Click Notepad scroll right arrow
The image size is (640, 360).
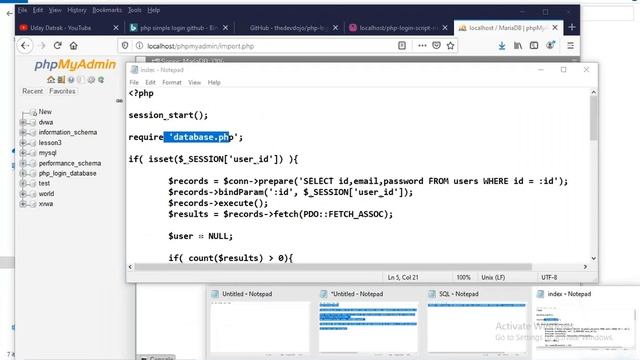click(x=585, y=267)
